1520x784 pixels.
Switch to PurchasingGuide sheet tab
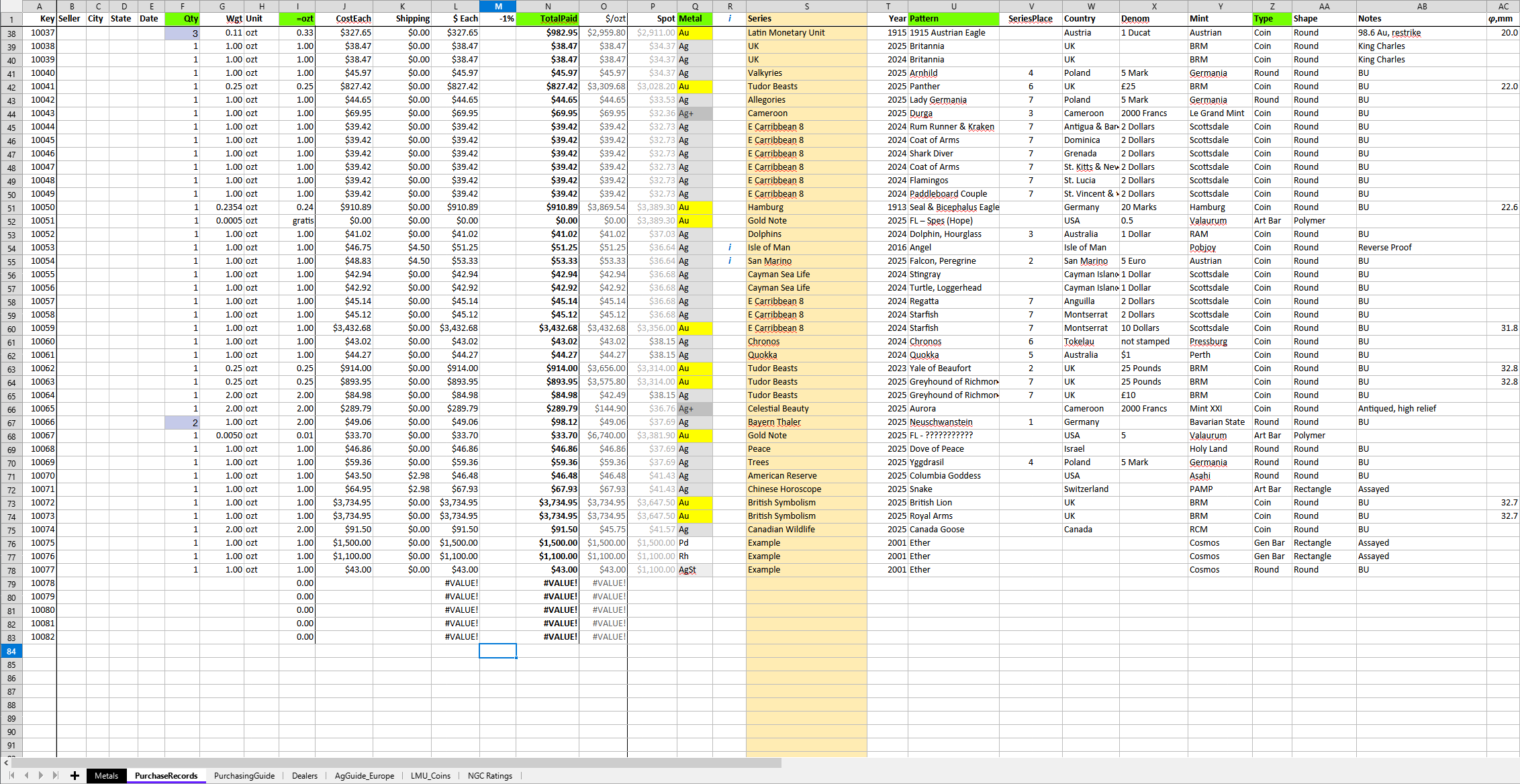pos(244,776)
